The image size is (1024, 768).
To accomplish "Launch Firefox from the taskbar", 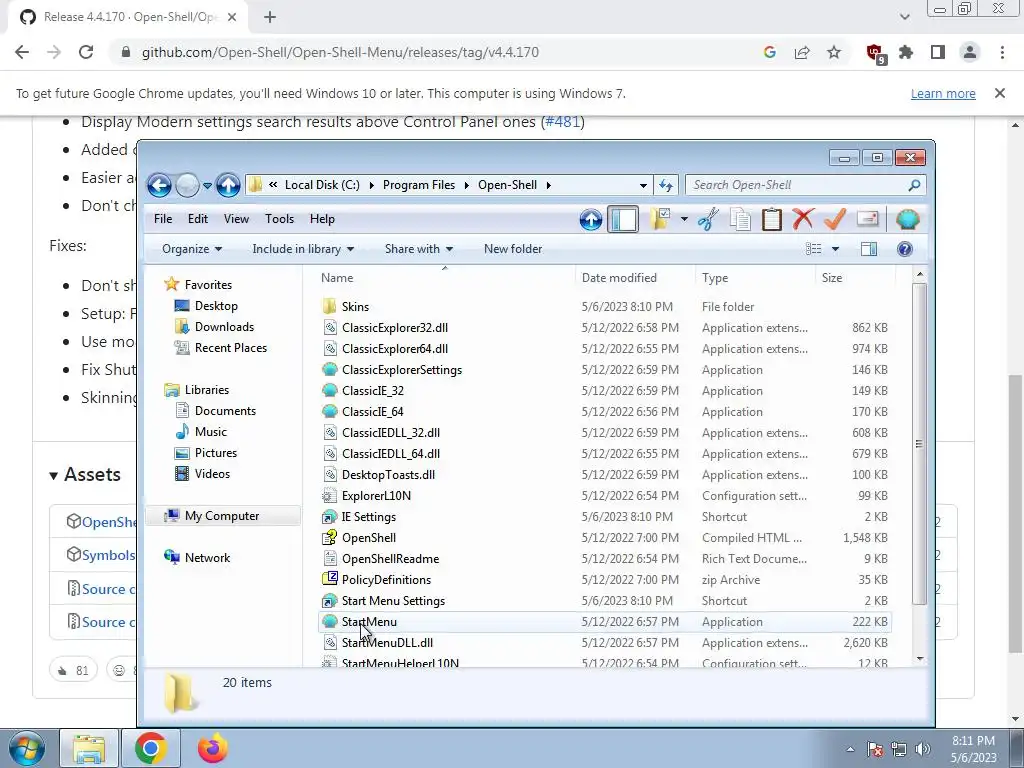I will coord(213,748).
